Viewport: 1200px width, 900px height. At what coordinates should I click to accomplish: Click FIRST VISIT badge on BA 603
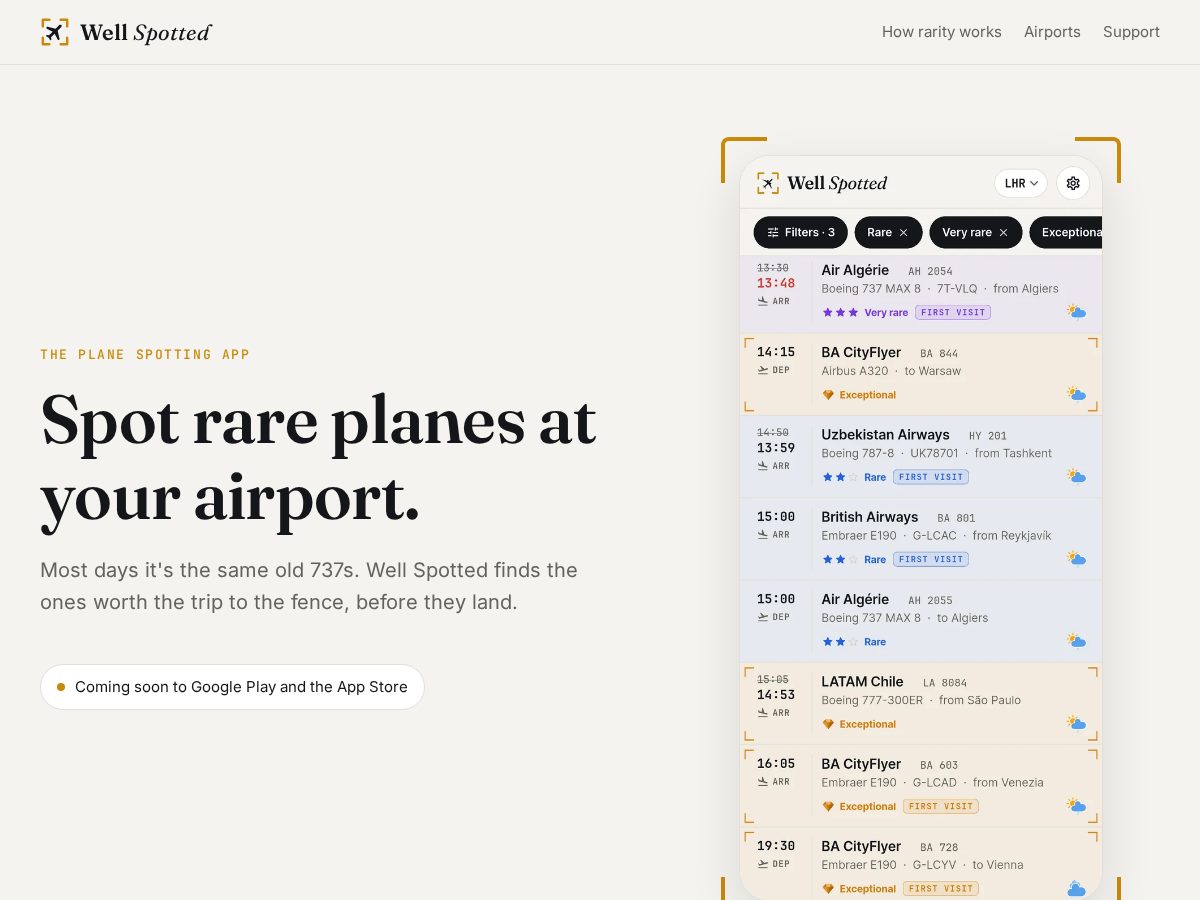point(941,806)
